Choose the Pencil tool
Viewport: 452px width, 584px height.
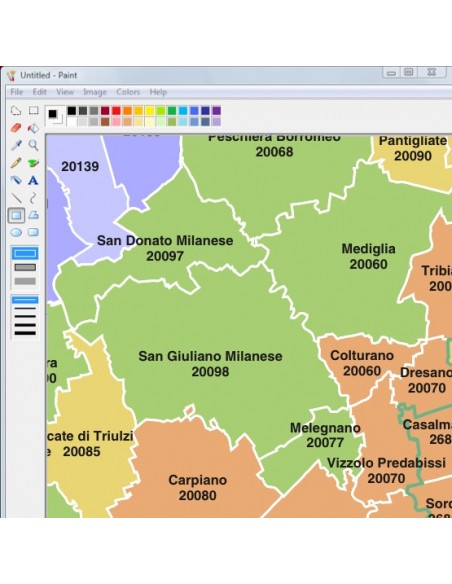coord(16,163)
